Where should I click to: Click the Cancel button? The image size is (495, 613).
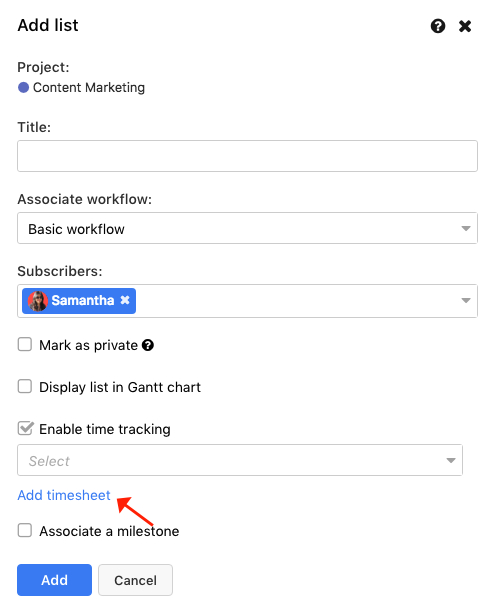pos(135,580)
